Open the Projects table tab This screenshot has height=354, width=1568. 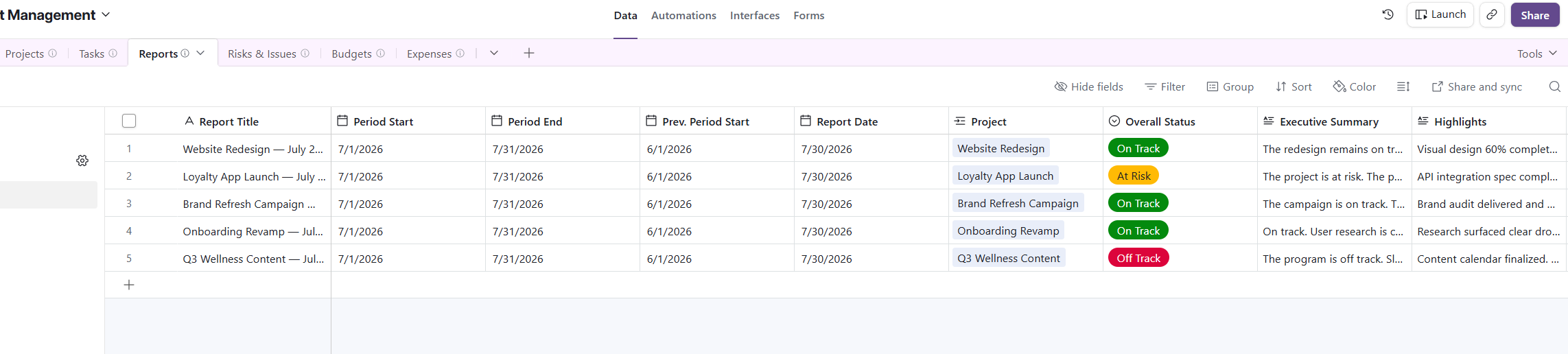(25, 54)
